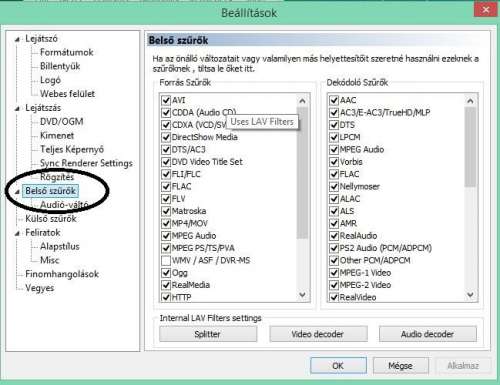Open LAV Splitter settings
Image resolution: width=500 pixels, height=385 pixels.
(208, 334)
